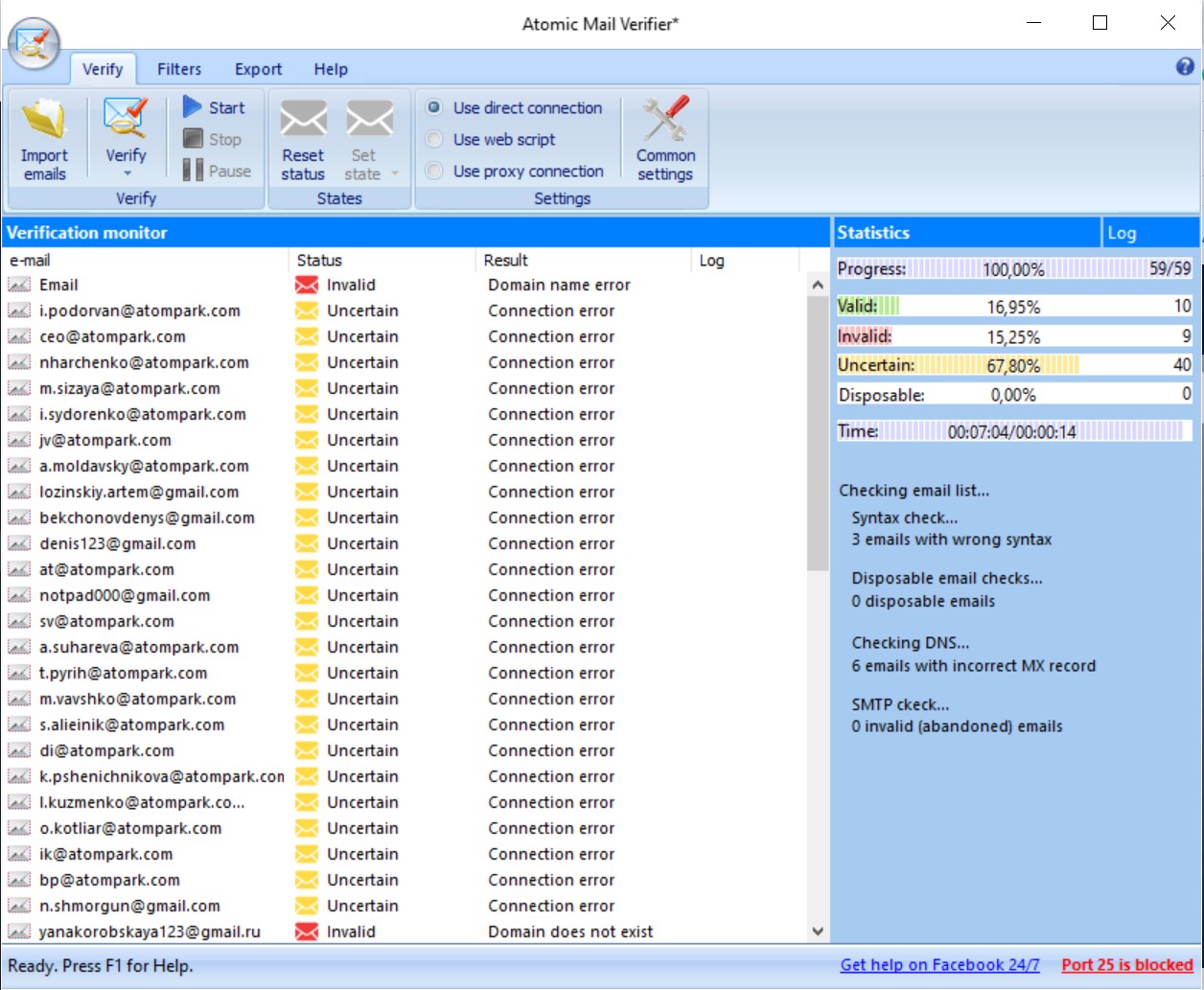Select the bekchonovdenys@gmail.com email
The height and width of the screenshot is (990, 1204).
click(147, 518)
